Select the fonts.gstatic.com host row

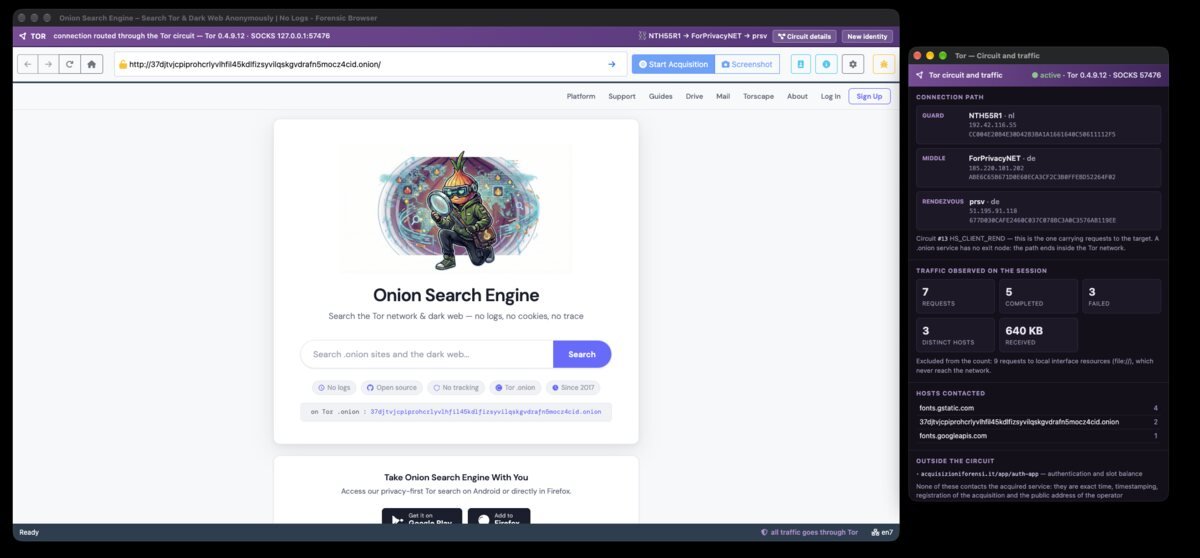click(1039, 408)
